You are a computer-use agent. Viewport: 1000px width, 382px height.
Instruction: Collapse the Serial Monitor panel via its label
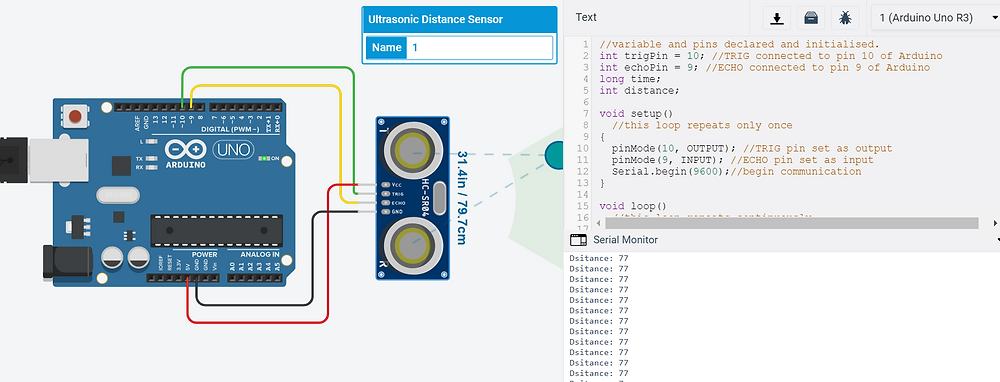tap(625, 240)
